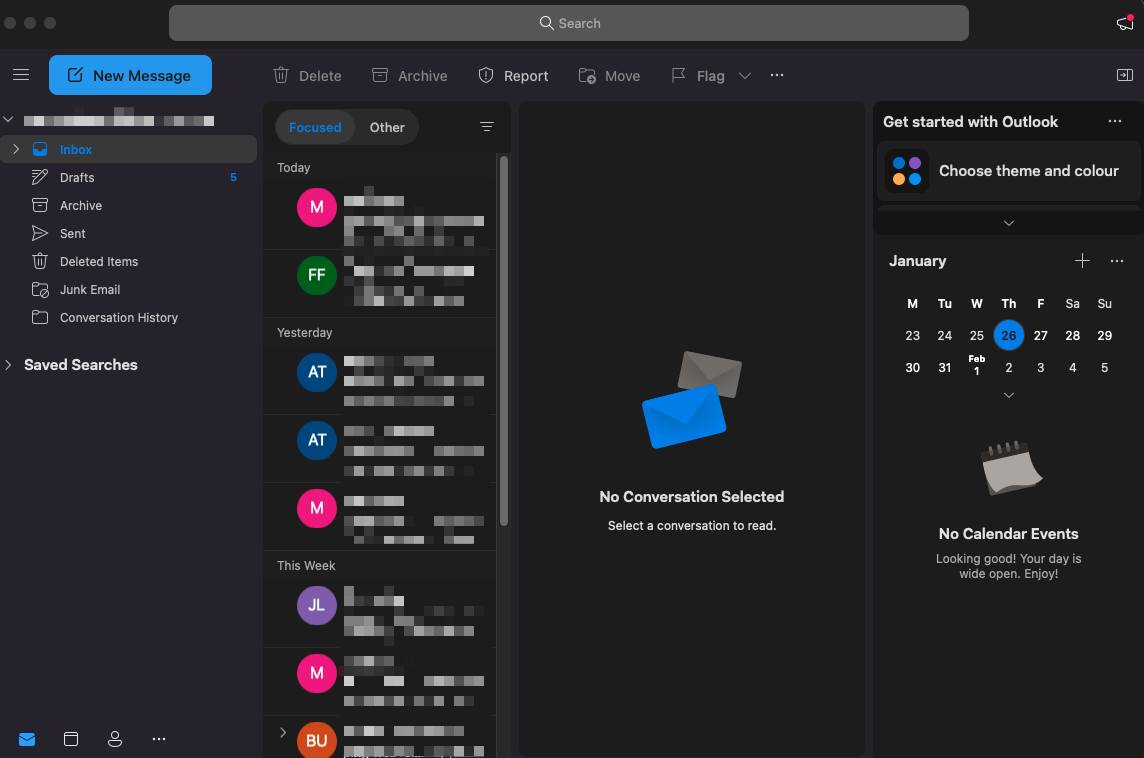The width and height of the screenshot is (1144, 758).
Task: Open the Drafts folder
Action: click(x=128, y=177)
